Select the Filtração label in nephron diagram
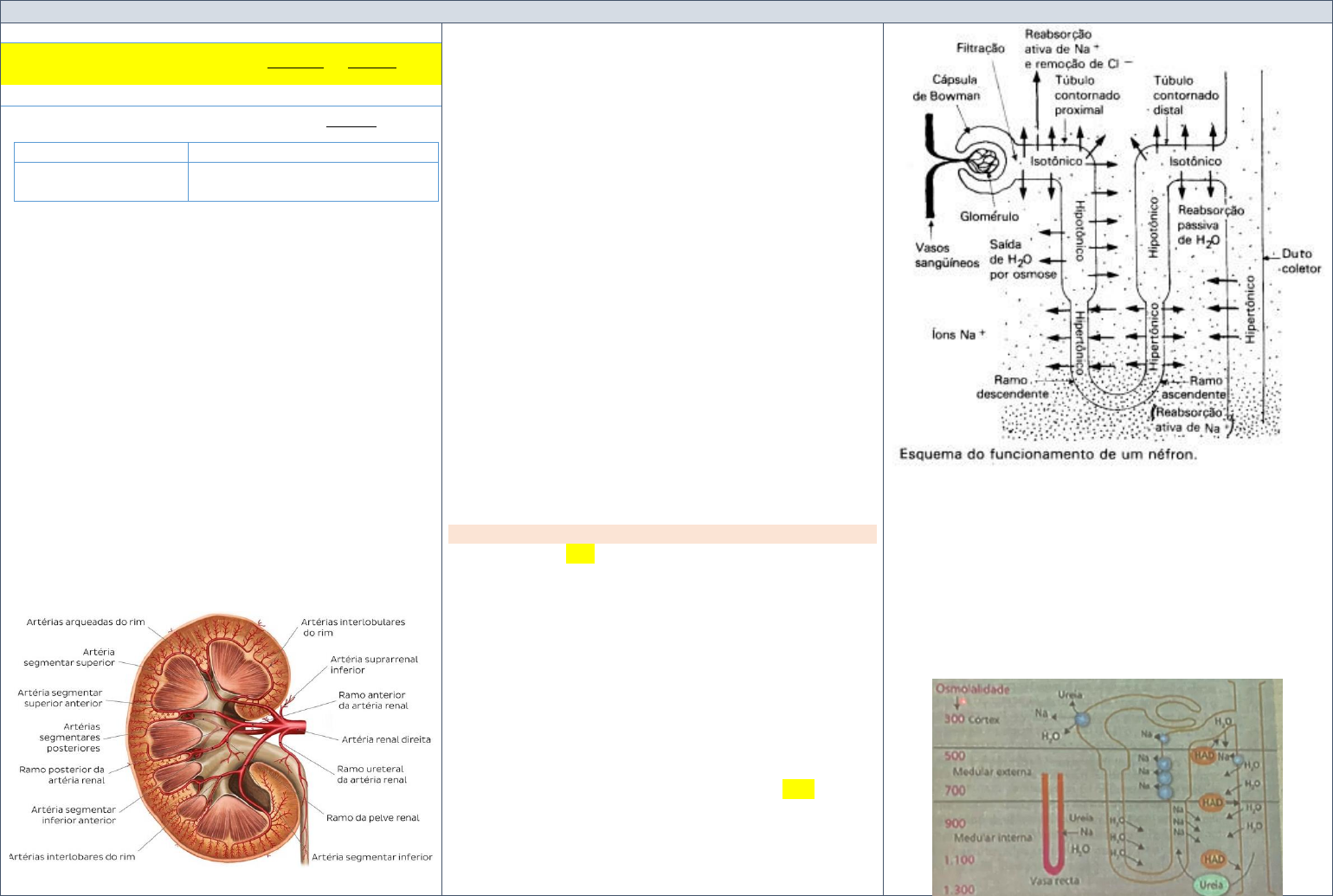This screenshot has width=1333, height=896. [981, 48]
